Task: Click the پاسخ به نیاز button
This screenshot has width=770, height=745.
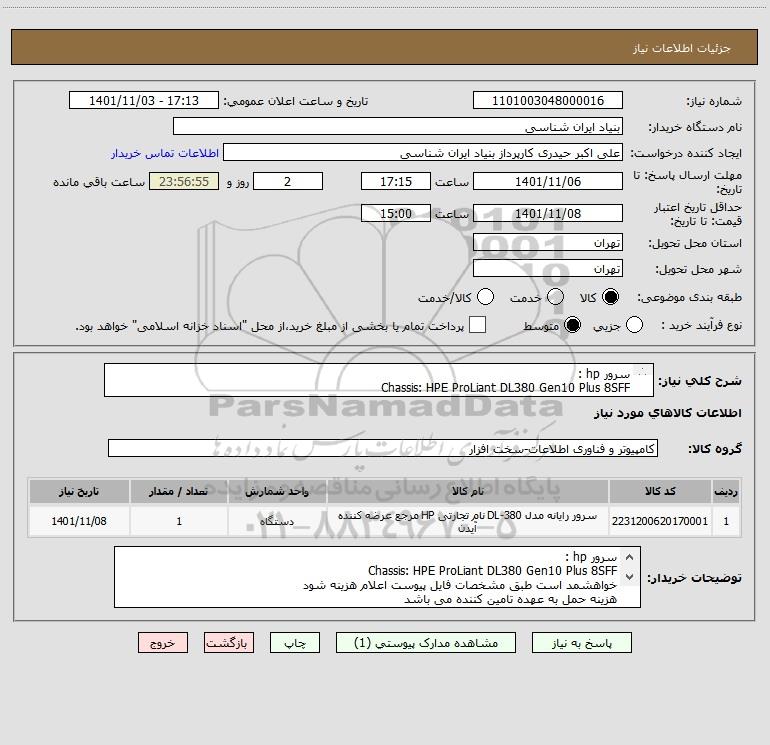Action: (581, 643)
